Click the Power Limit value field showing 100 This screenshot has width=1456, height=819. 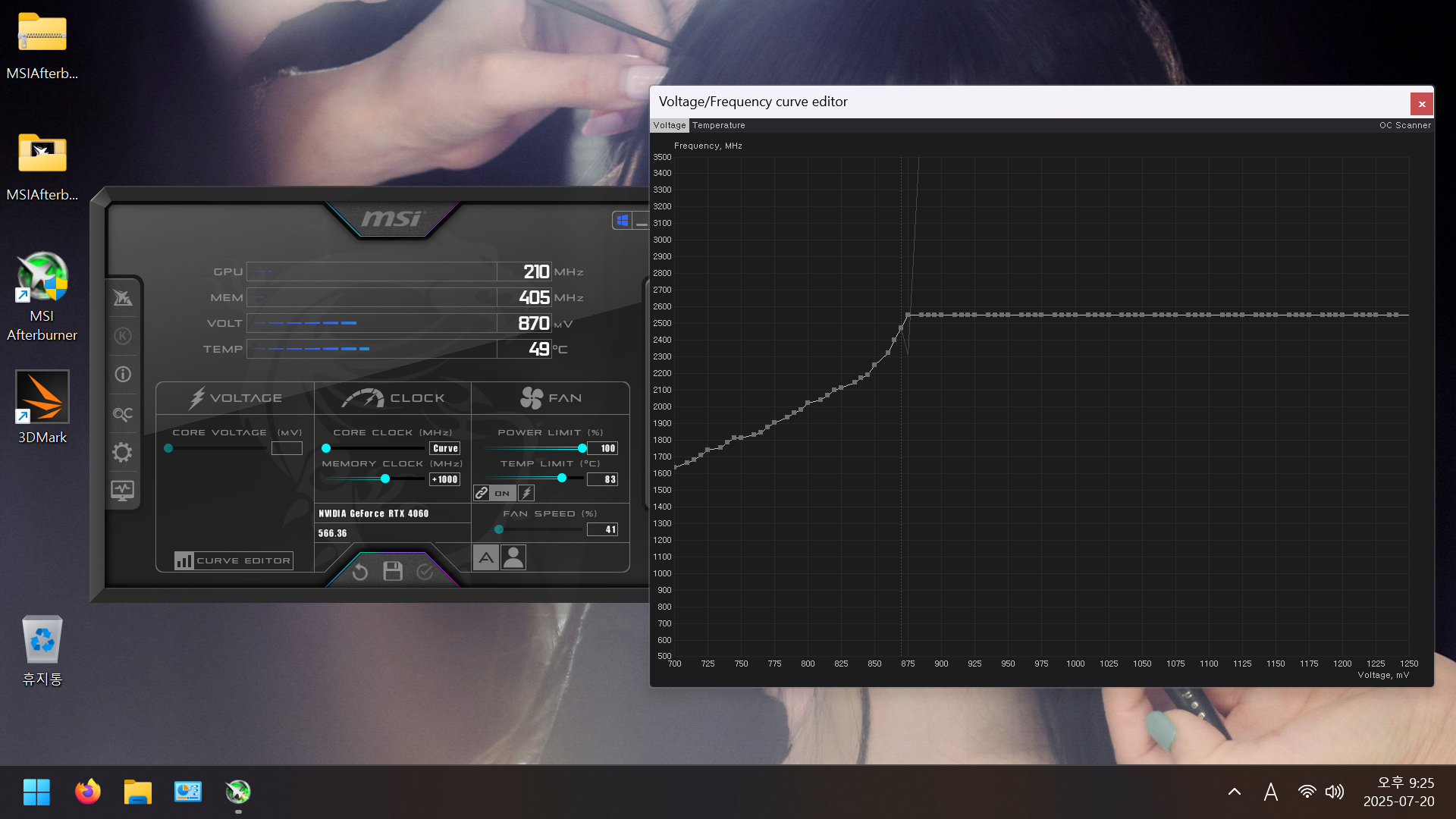[604, 448]
